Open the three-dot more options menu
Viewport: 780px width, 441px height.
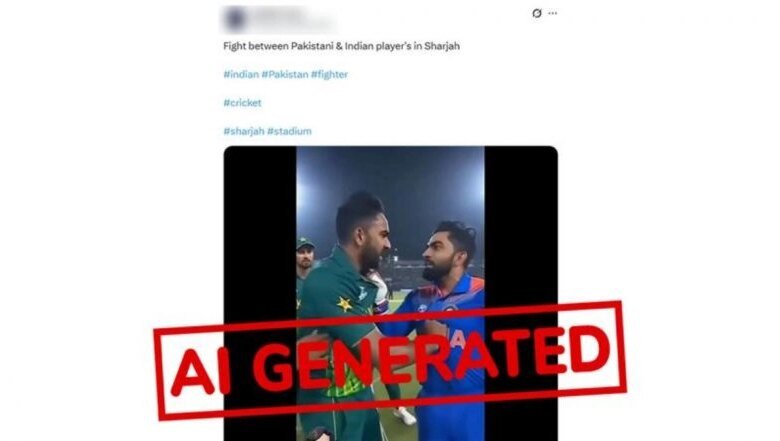553,13
